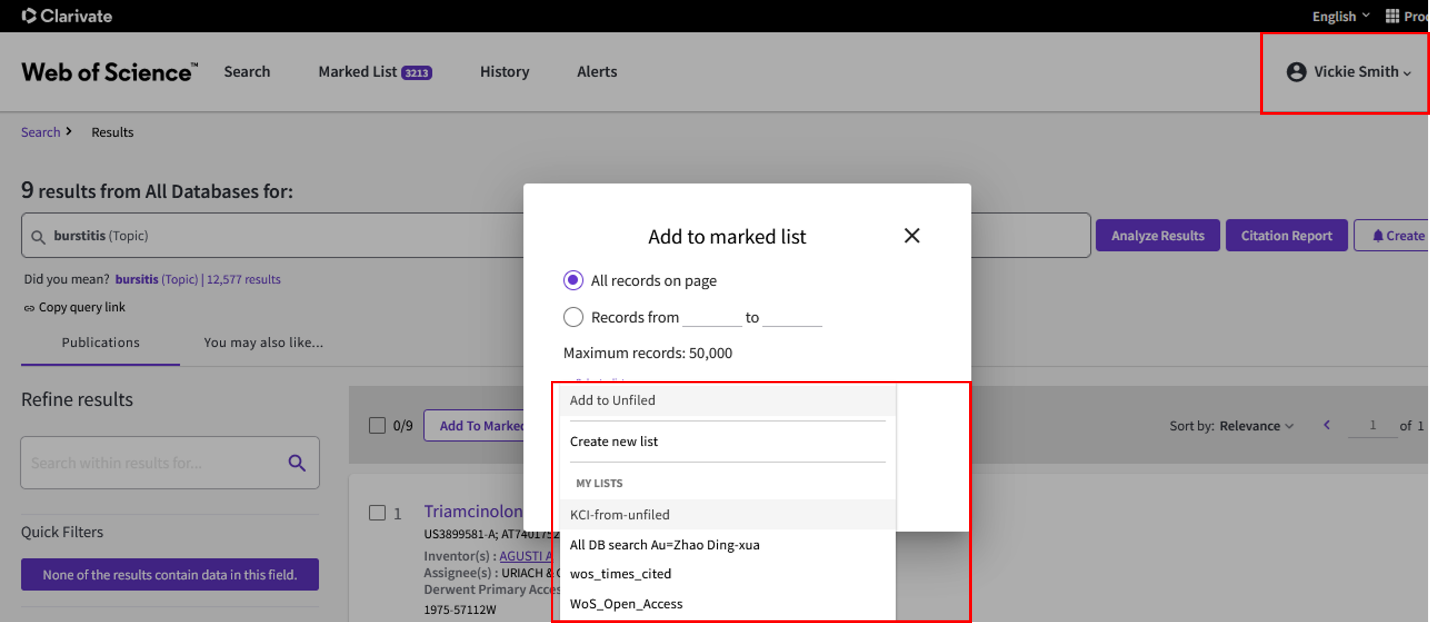Viewport: 1430px width, 623px height.
Task: Open the English language dropdown
Action: pos(1340,16)
